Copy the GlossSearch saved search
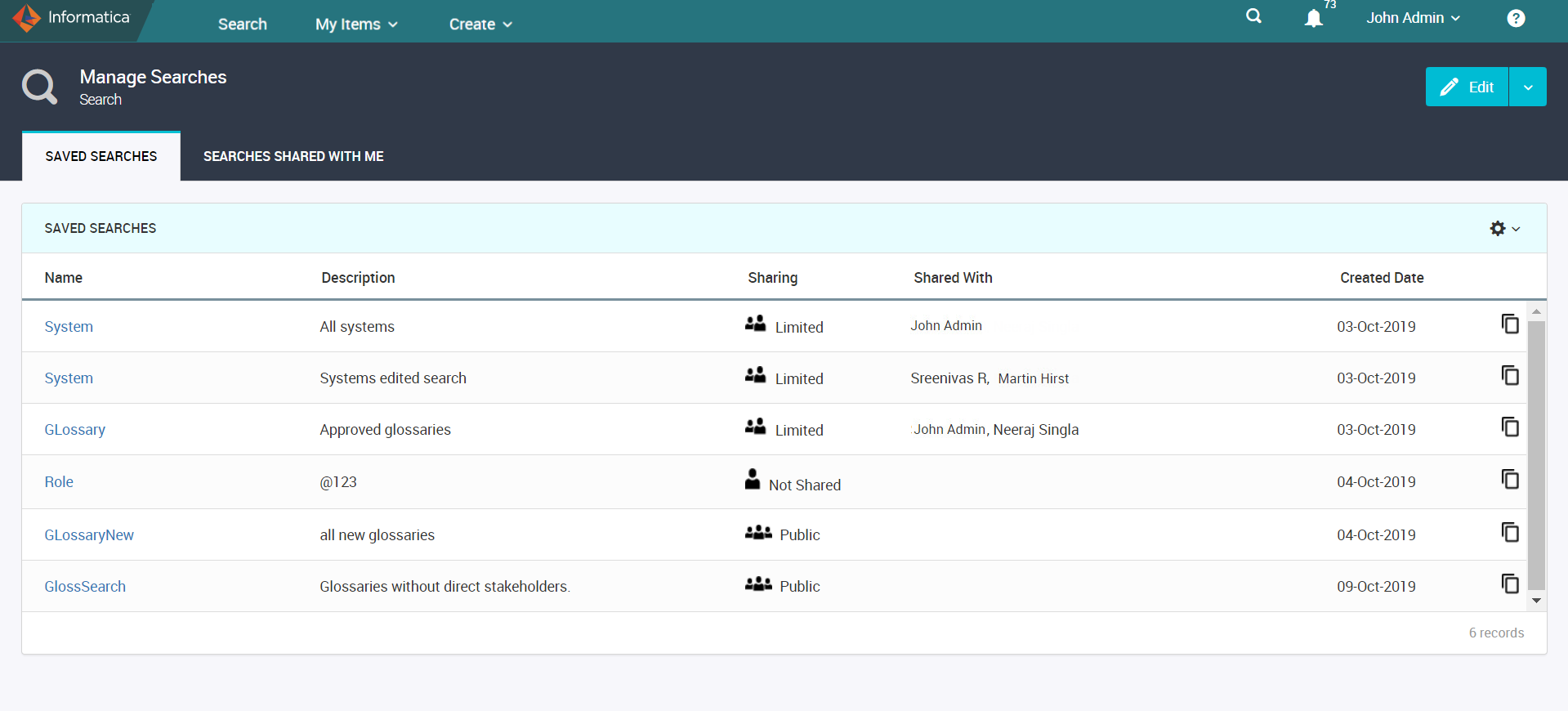Viewport: 1568px width, 711px height. 1510,584
